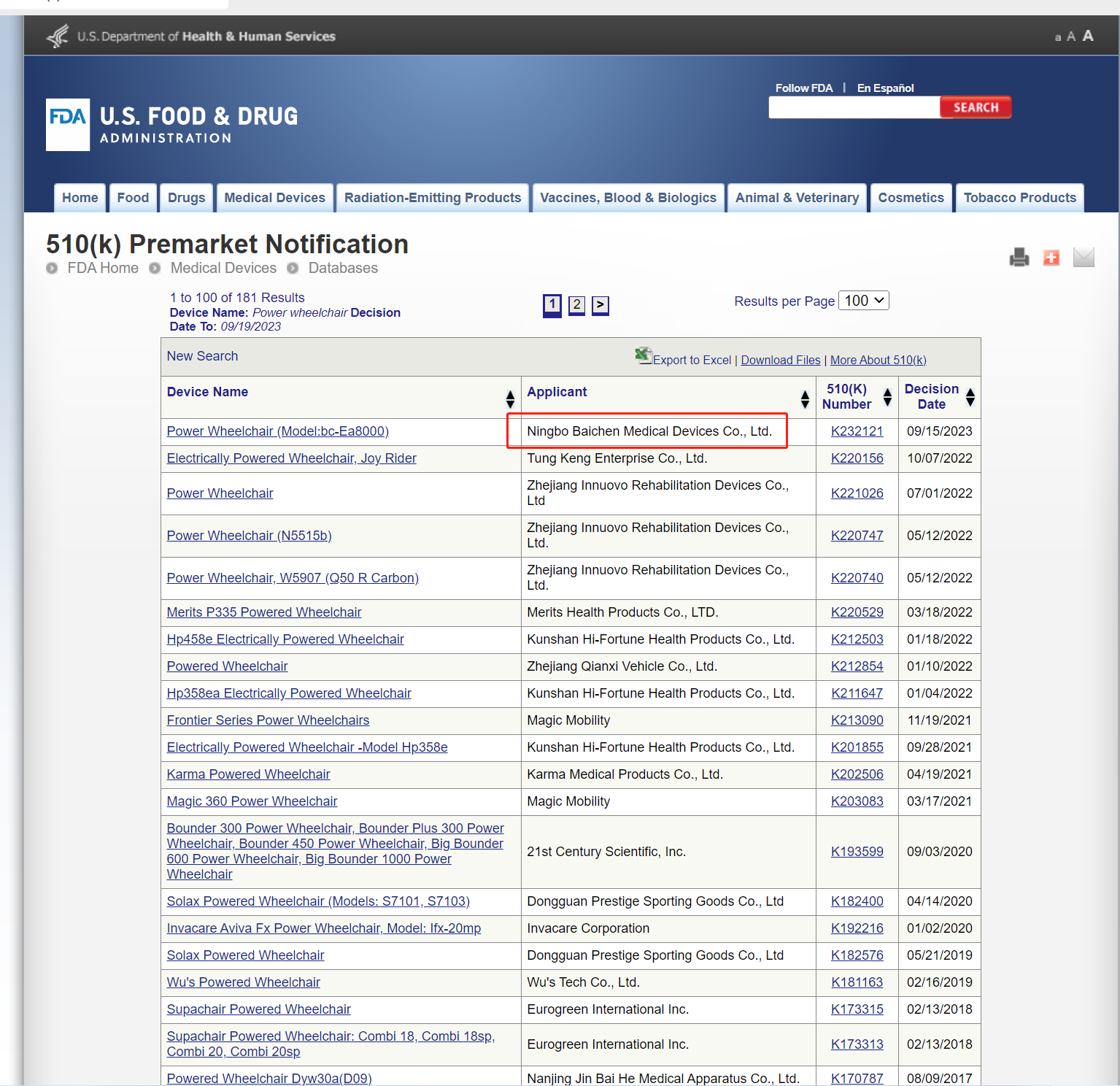Sort 510(K) Number descending arrow
This screenshot has height=1086, width=1120.
887,401
